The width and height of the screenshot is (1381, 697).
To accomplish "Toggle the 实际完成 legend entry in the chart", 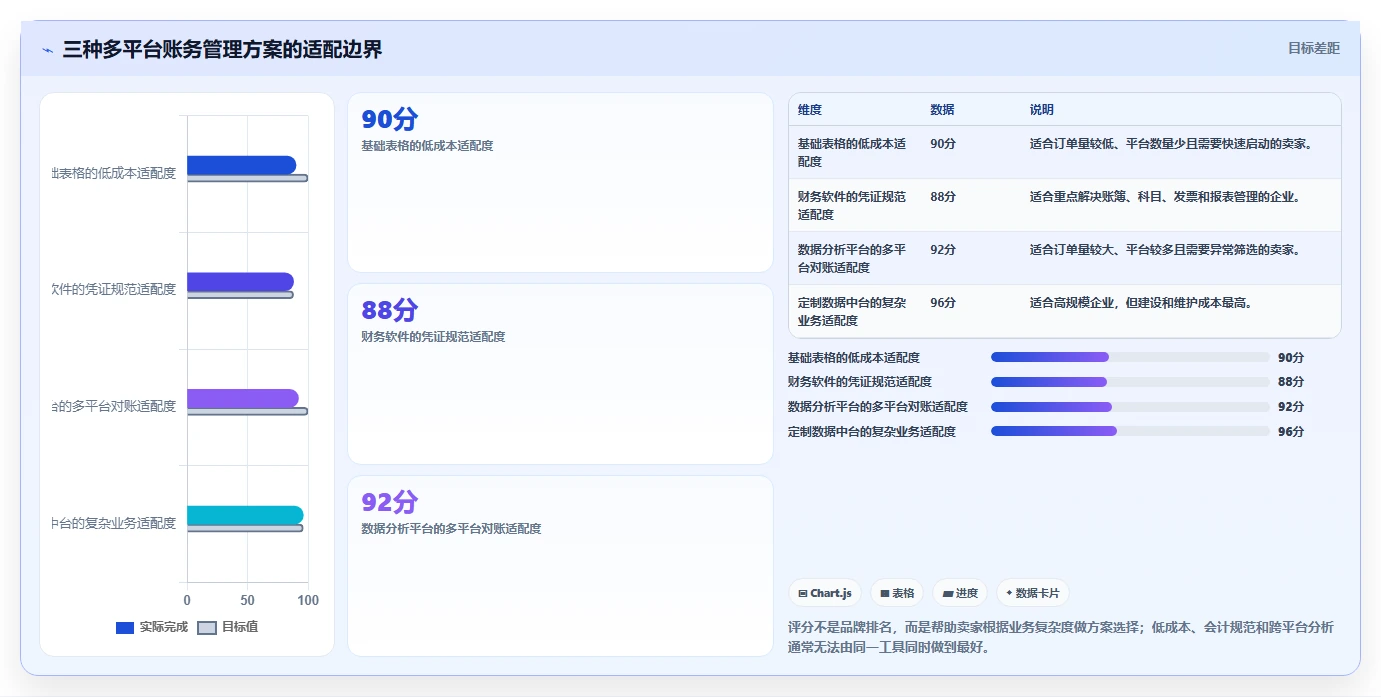I will coord(152,627).
